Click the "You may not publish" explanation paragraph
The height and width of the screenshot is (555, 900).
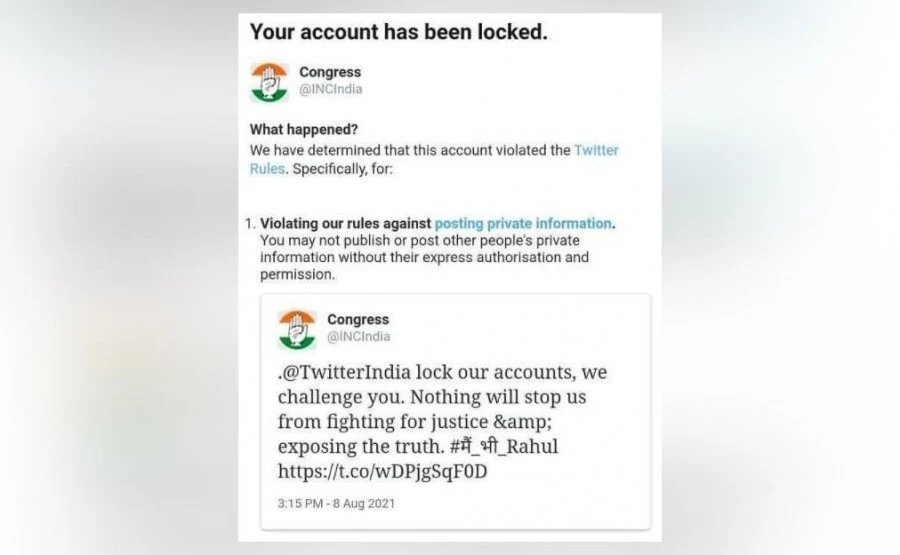point(420,249)
